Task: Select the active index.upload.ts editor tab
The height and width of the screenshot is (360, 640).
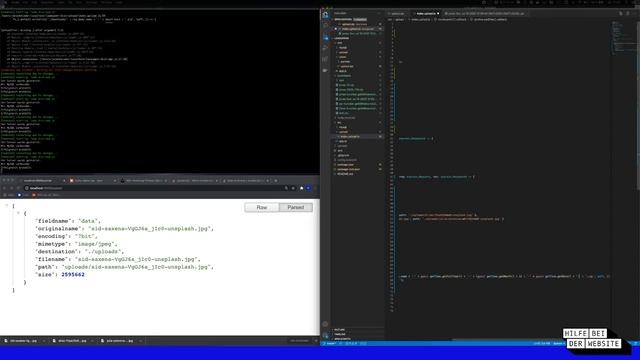Action: point(427,13)
